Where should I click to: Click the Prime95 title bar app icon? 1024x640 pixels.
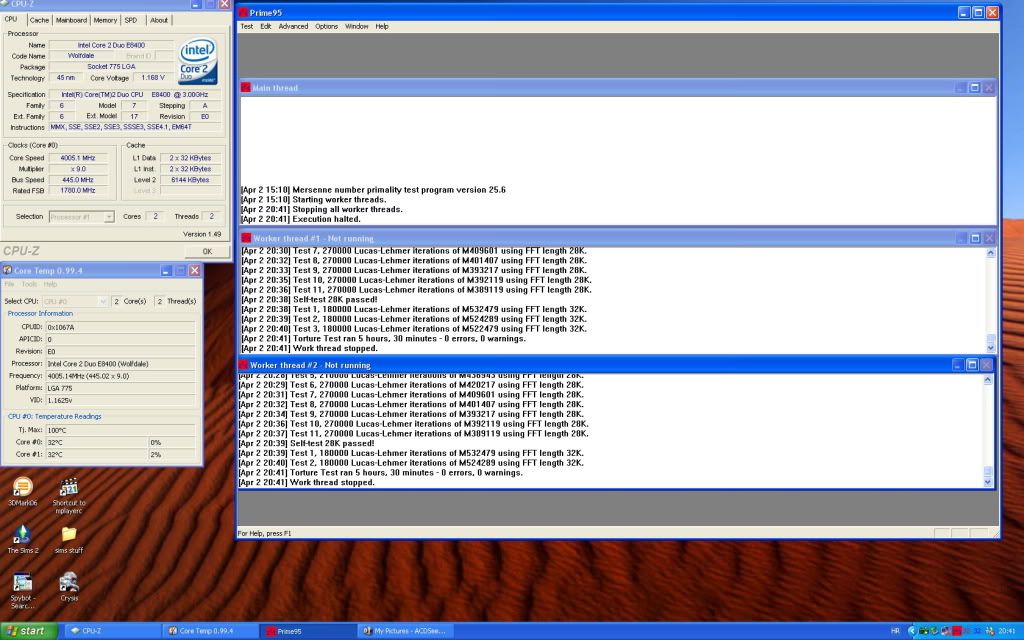pyautogui.click(x=244, y=12)
